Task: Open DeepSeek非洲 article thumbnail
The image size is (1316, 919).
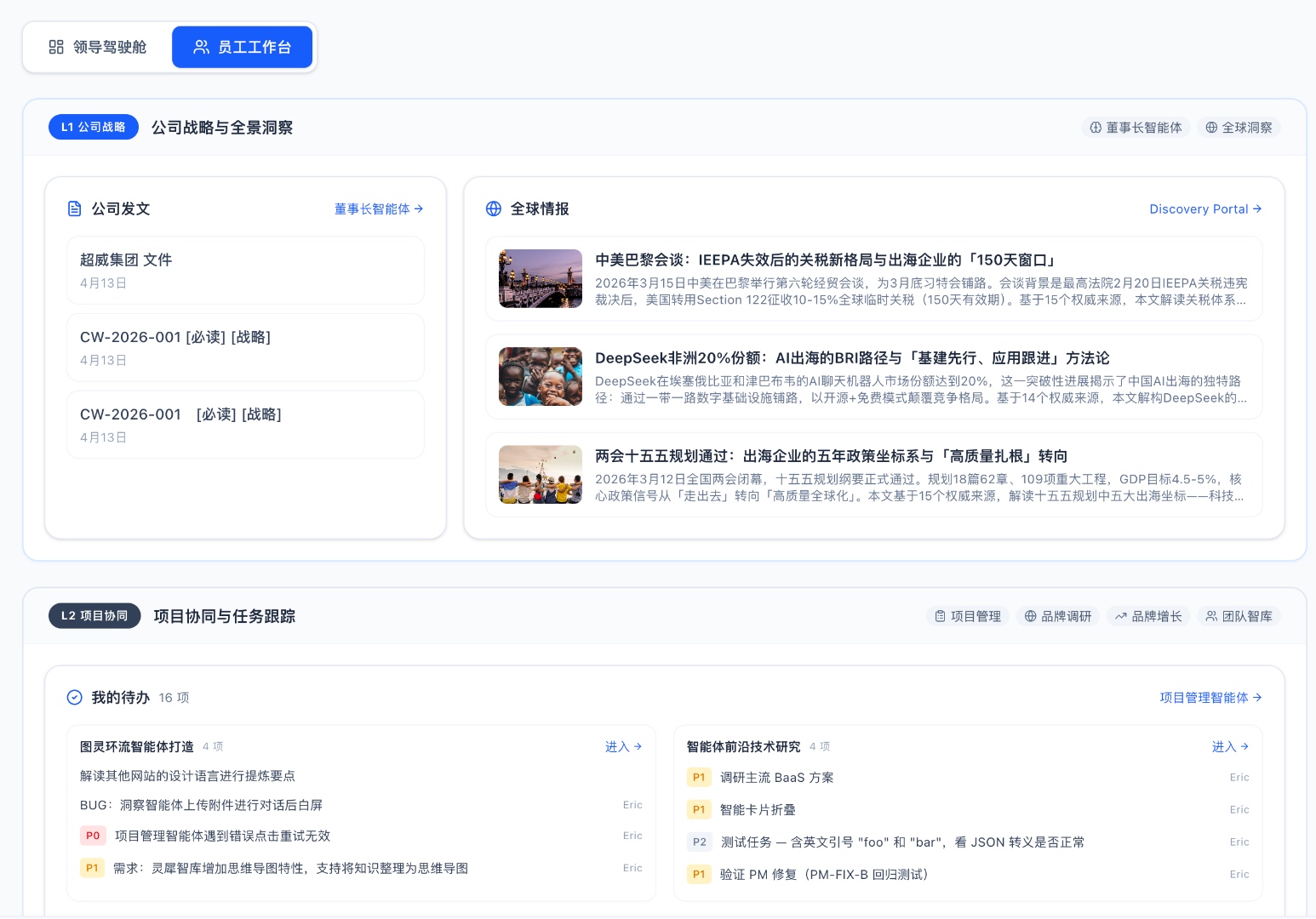Action: [x=541, y=376]
